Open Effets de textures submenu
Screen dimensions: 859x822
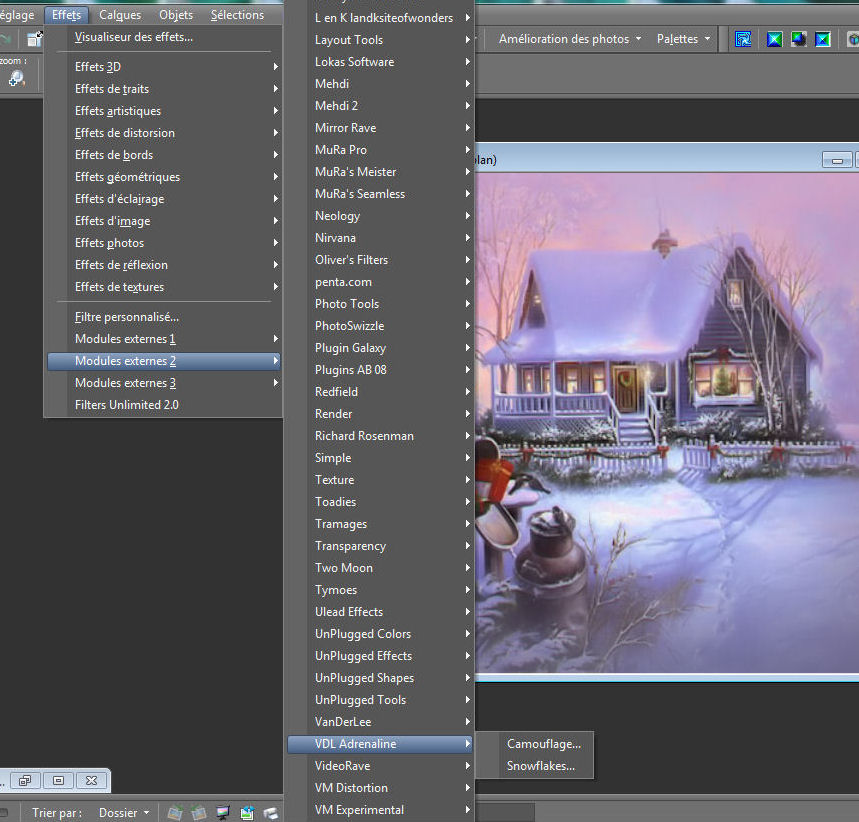click(164, 287)
